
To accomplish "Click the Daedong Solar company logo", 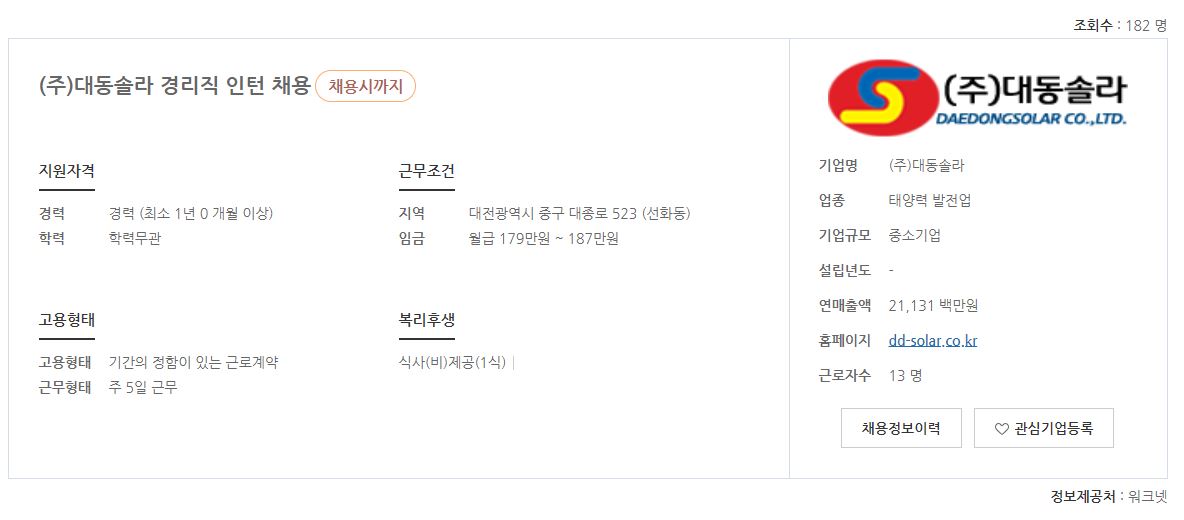I will tap(977, 97).
